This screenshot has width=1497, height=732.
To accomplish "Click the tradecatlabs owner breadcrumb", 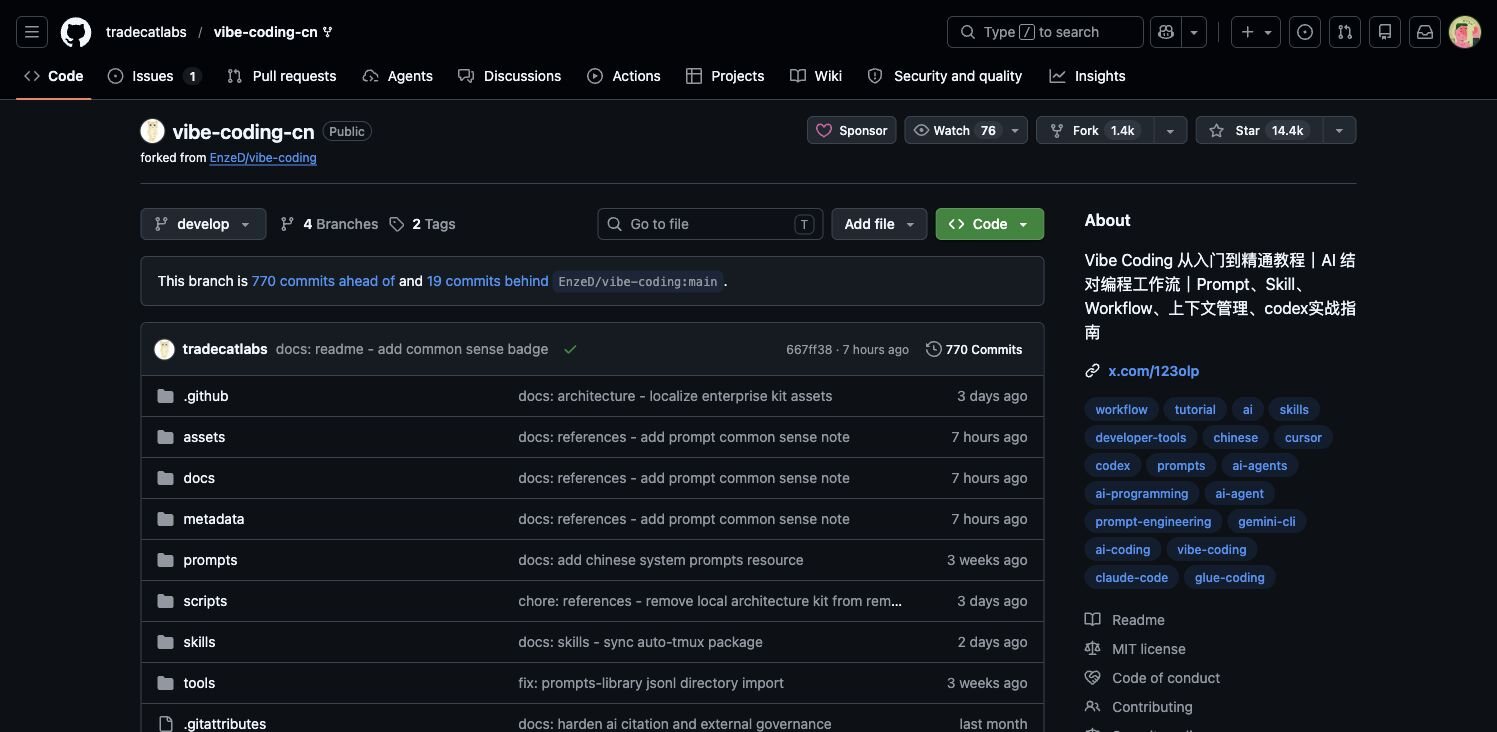I will click(146, 32).
